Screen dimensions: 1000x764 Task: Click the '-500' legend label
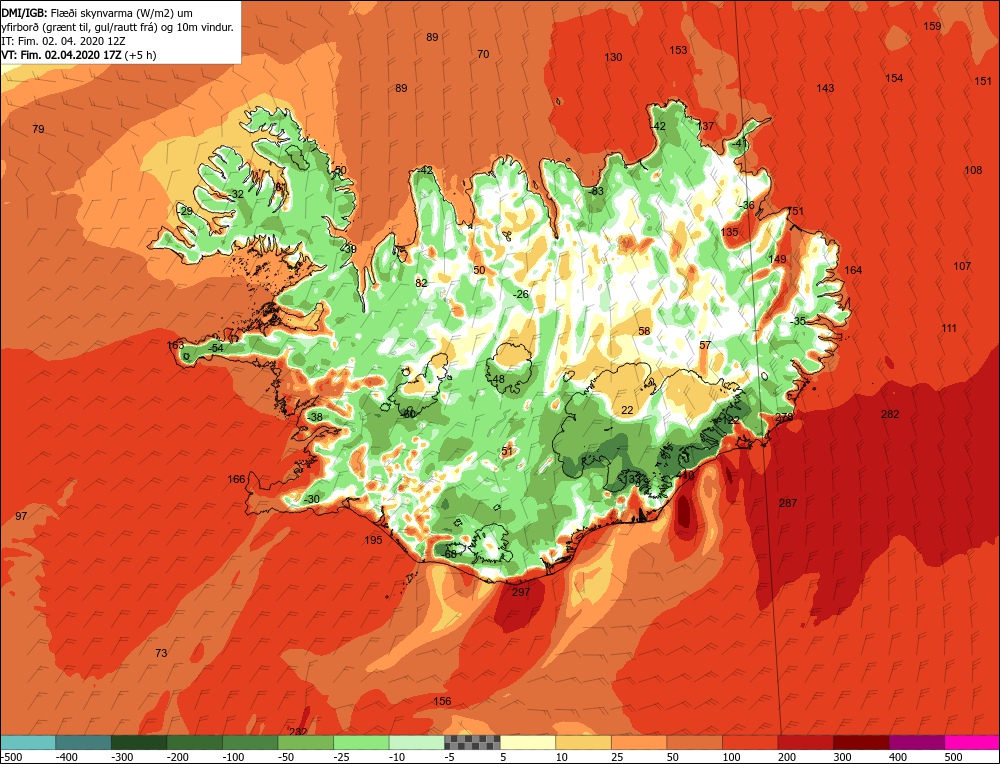pyautogui.click(x=11, y=757)
